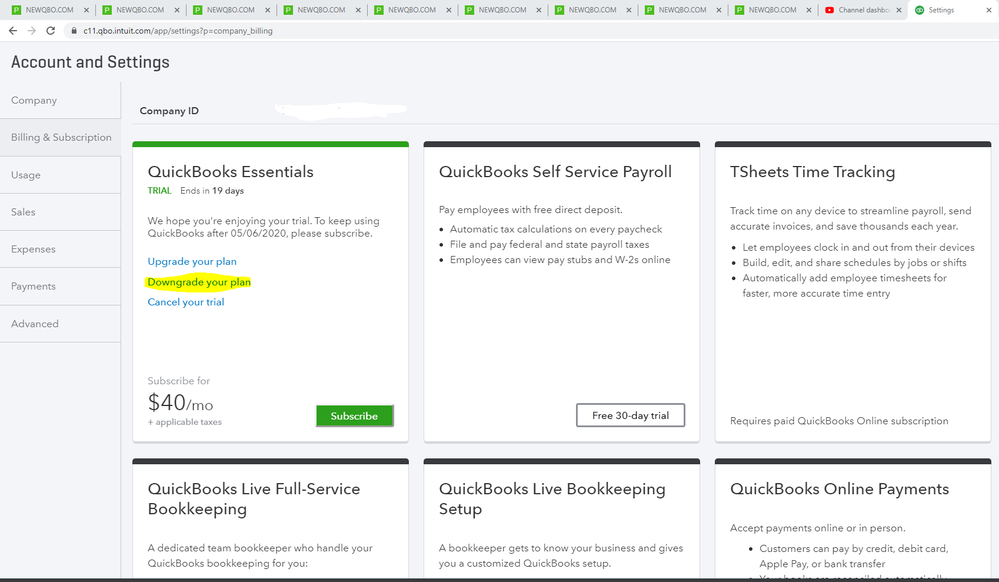Image resolution: width=999 pixels, height=582 pixels.
Task: Click the '+ applicable taxes' note
Action: tap(185, 422)
